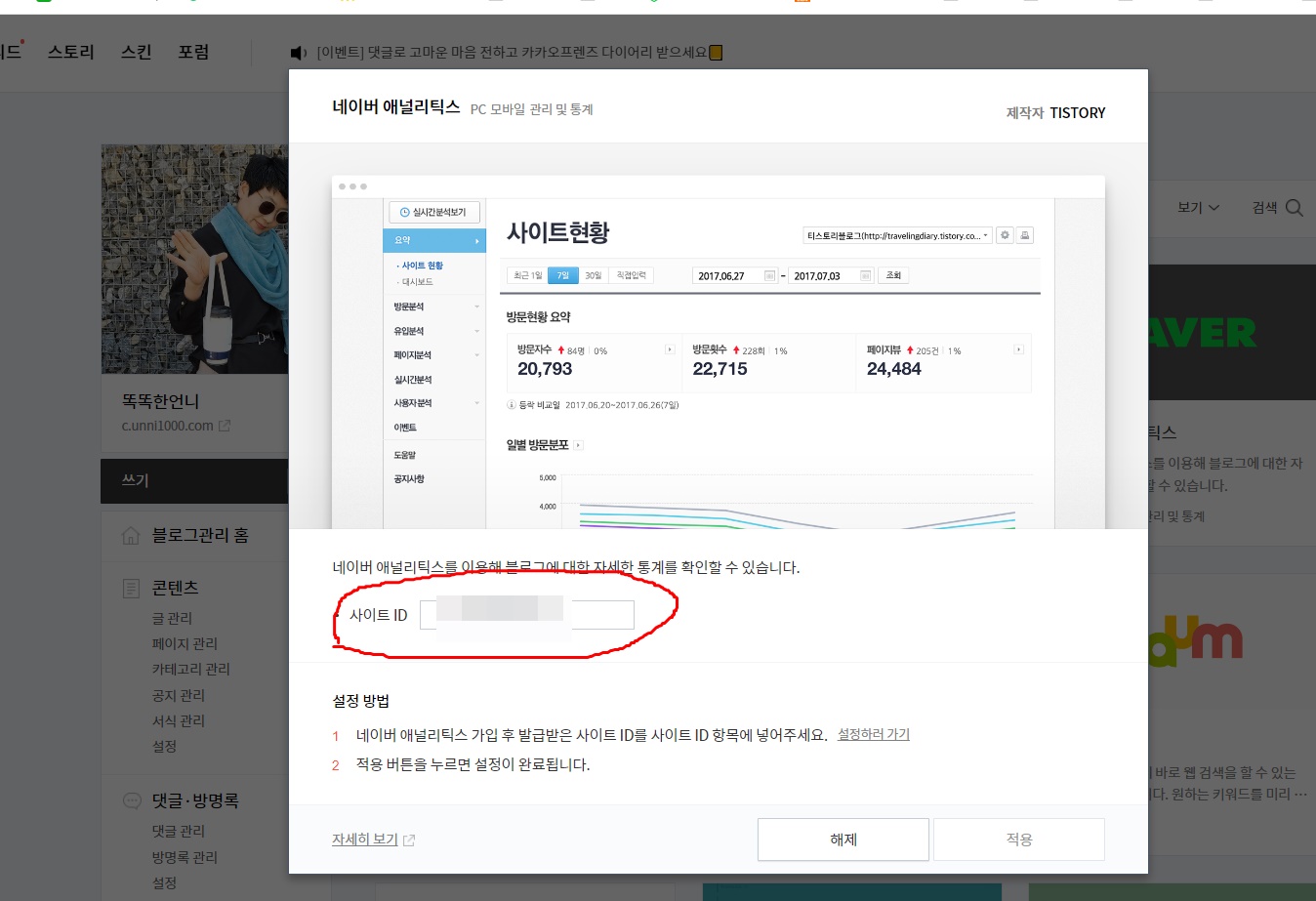1316x901 pixels.
Task: Click the analytics dashboard preview image
Action: click(x=719, y=352)
